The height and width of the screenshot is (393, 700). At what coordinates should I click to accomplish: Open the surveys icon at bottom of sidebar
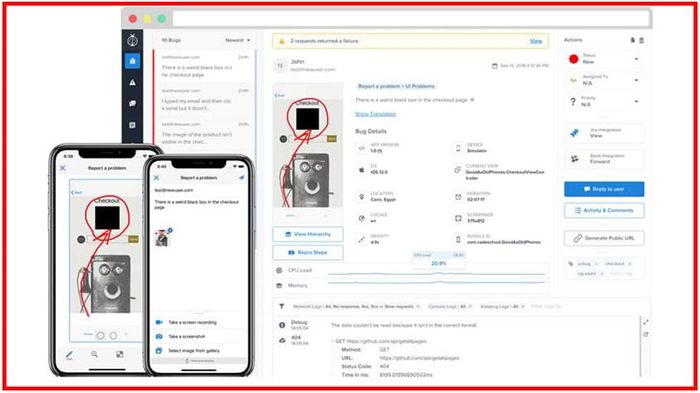[133, 125]
